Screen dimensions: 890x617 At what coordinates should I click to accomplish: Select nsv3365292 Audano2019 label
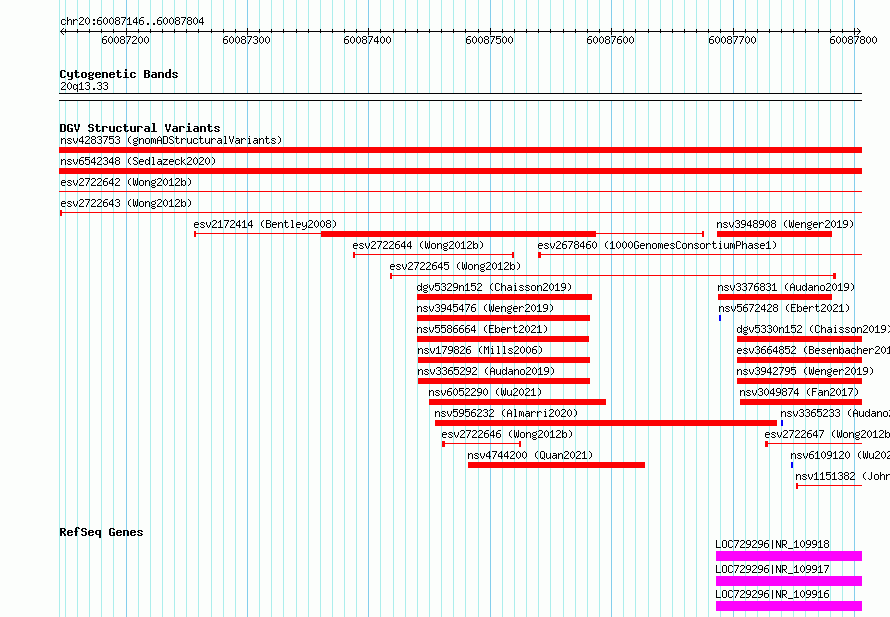[x=486, y=371]
